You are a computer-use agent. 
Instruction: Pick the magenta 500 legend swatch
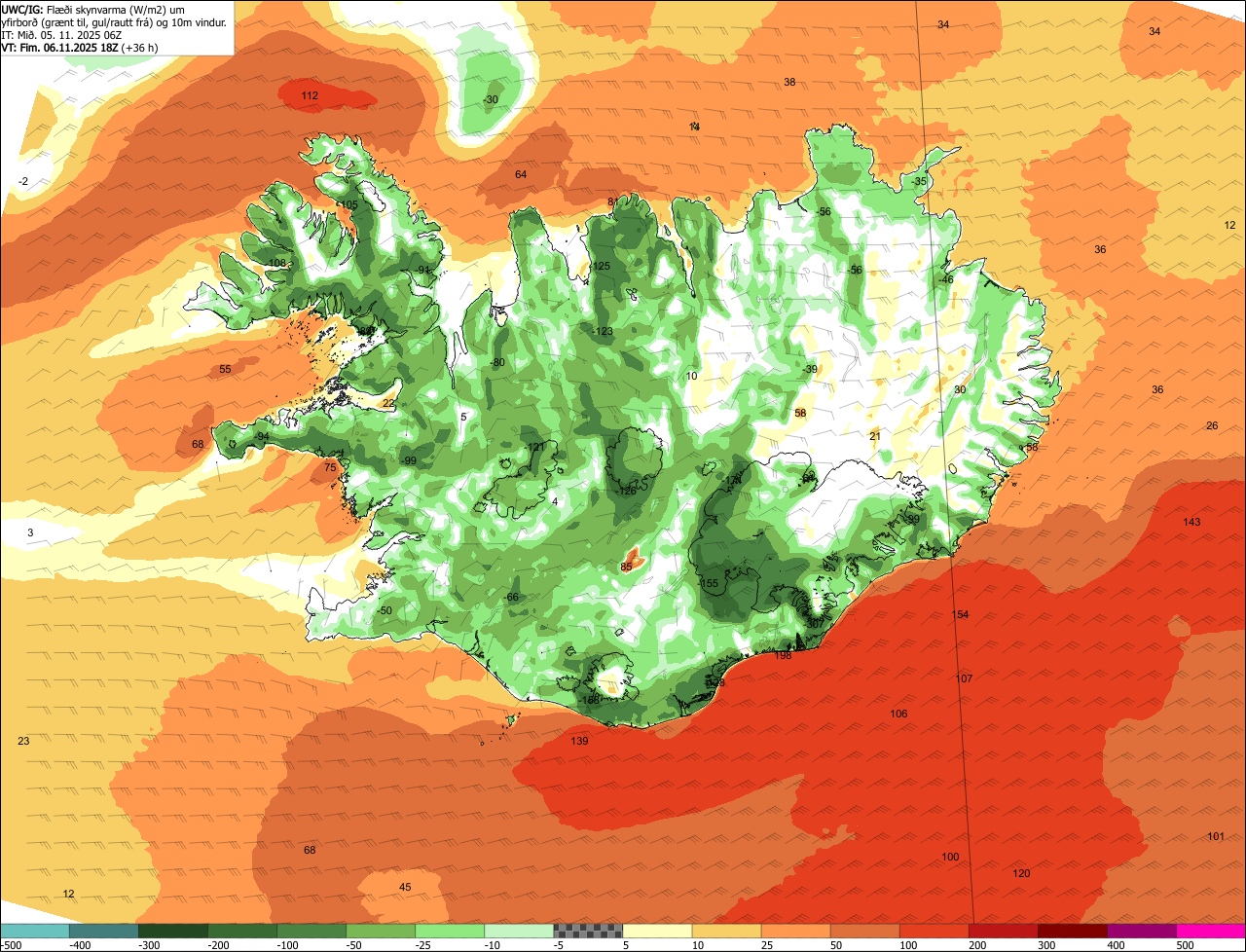click(1211, 931)
